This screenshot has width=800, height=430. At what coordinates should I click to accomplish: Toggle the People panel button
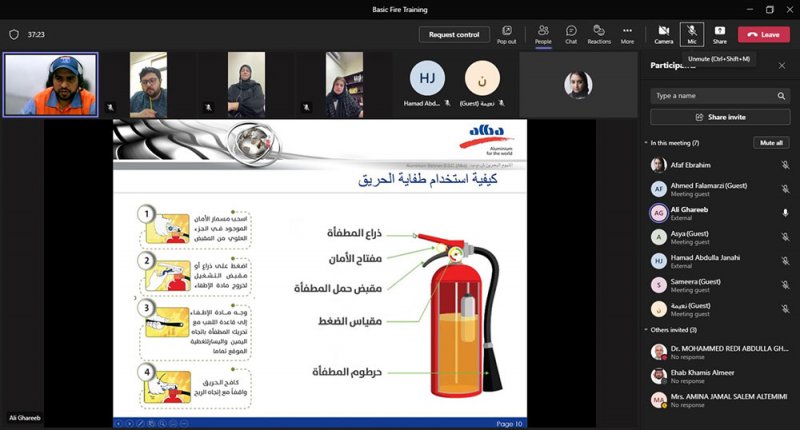[x=543, y=35]
